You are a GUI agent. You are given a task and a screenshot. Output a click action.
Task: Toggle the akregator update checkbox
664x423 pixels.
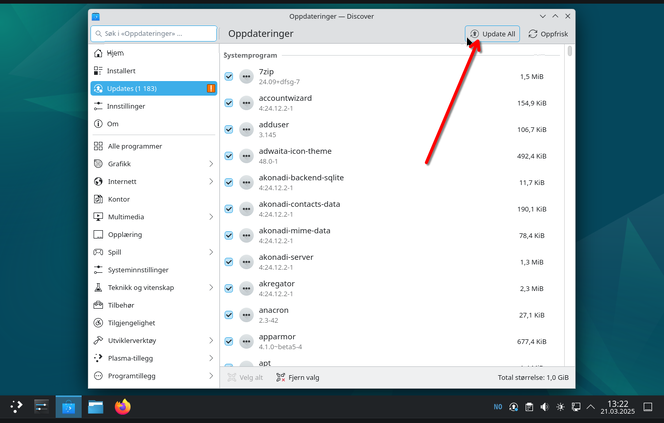pos(229,288)
